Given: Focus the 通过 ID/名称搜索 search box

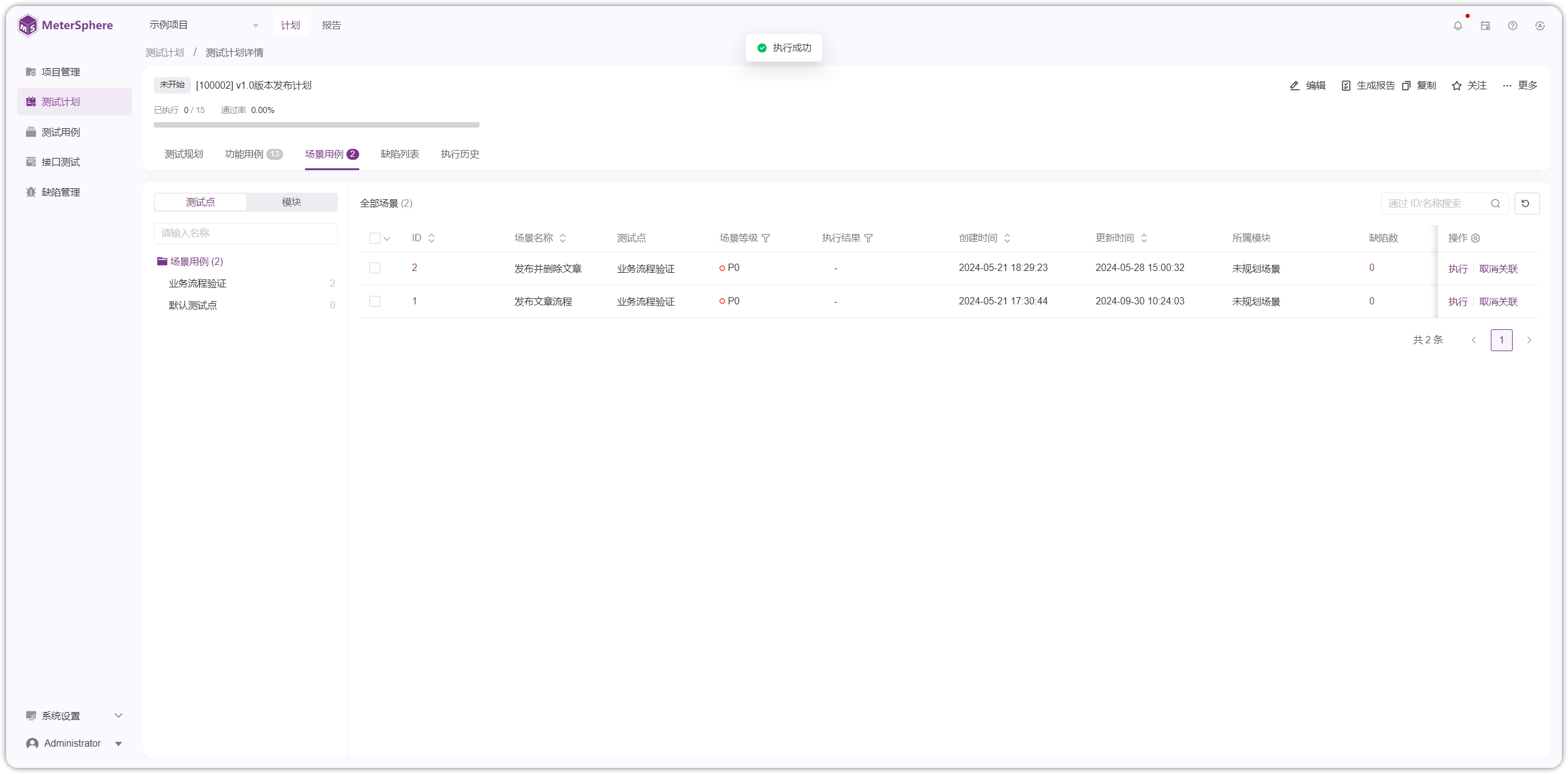Looking at the screenshot, I should tap(1443, 204).
